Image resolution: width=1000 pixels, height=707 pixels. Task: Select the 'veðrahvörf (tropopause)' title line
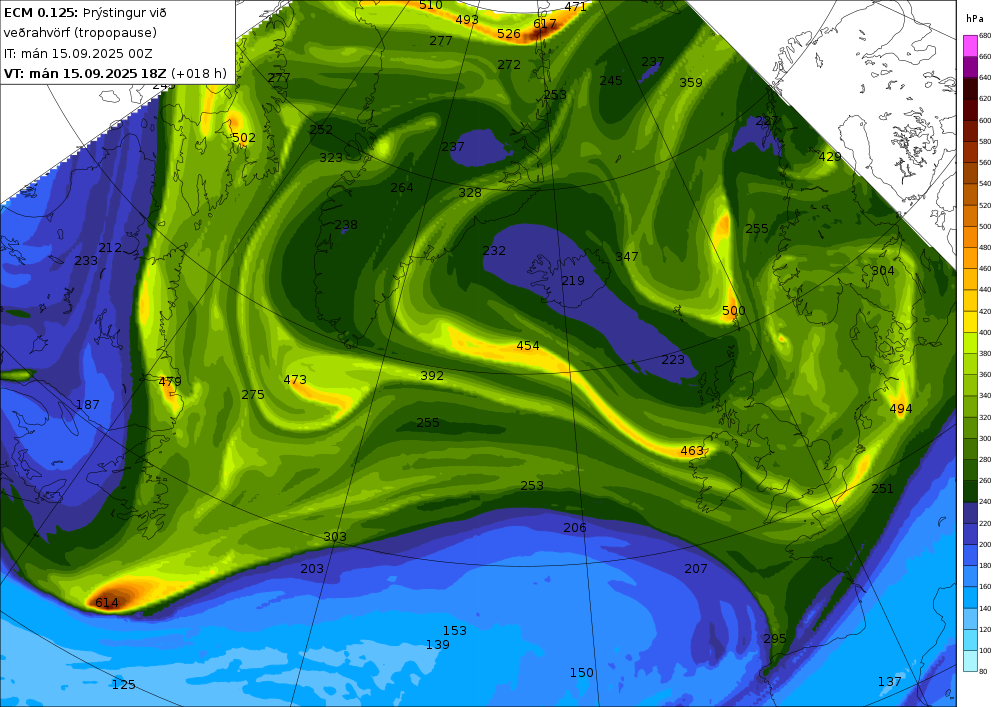click(x=80, y=33)
